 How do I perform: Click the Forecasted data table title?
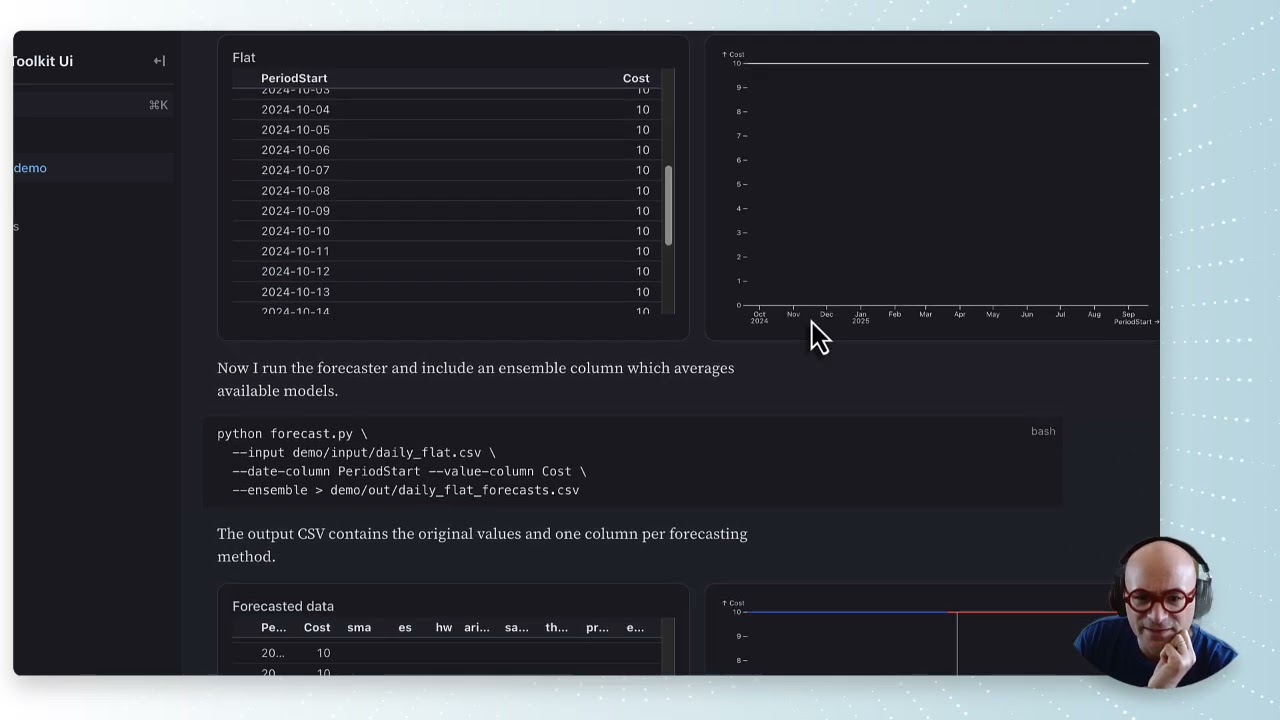283,606
